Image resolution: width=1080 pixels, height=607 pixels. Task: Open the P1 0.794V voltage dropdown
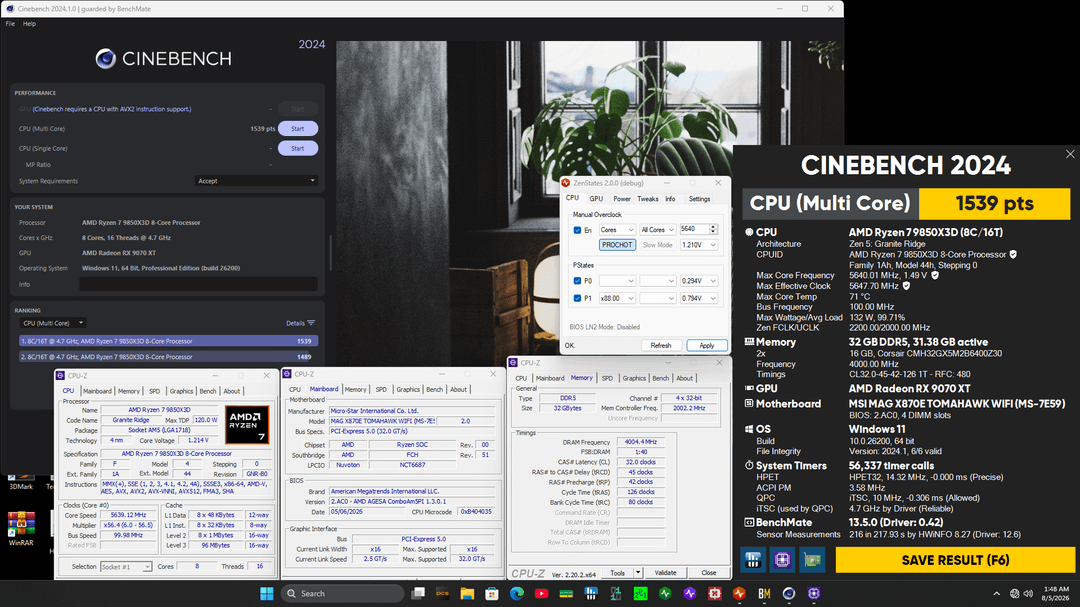[698, 298]
